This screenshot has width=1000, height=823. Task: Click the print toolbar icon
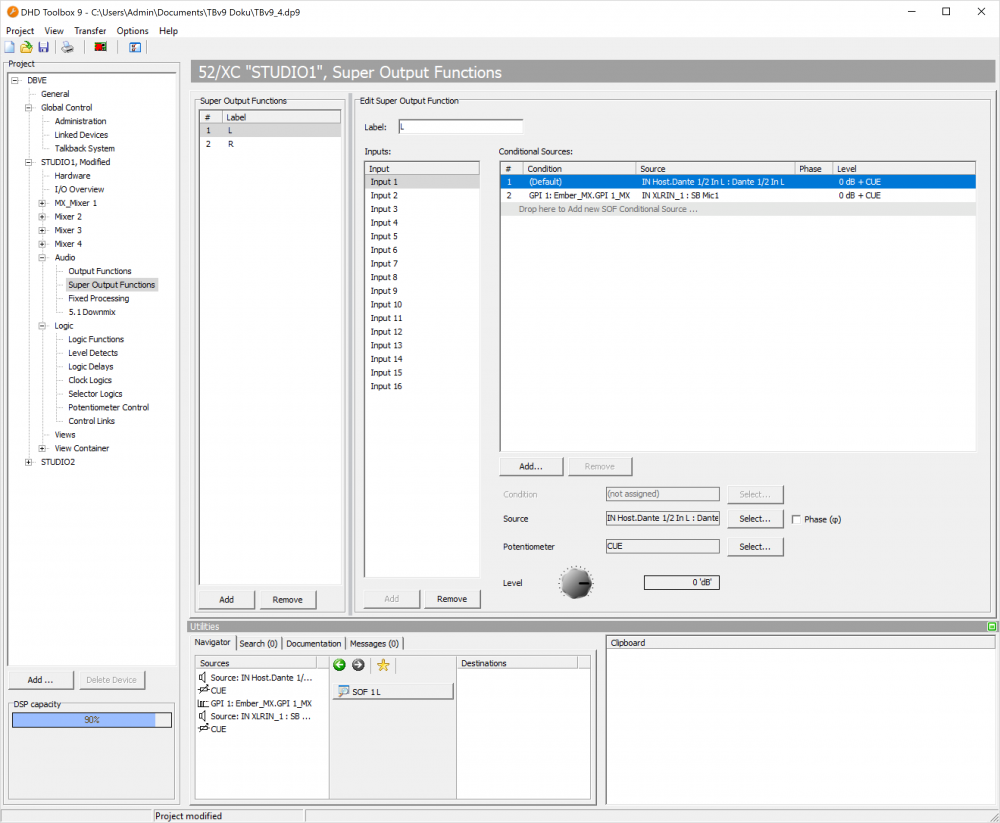[68, 47]
